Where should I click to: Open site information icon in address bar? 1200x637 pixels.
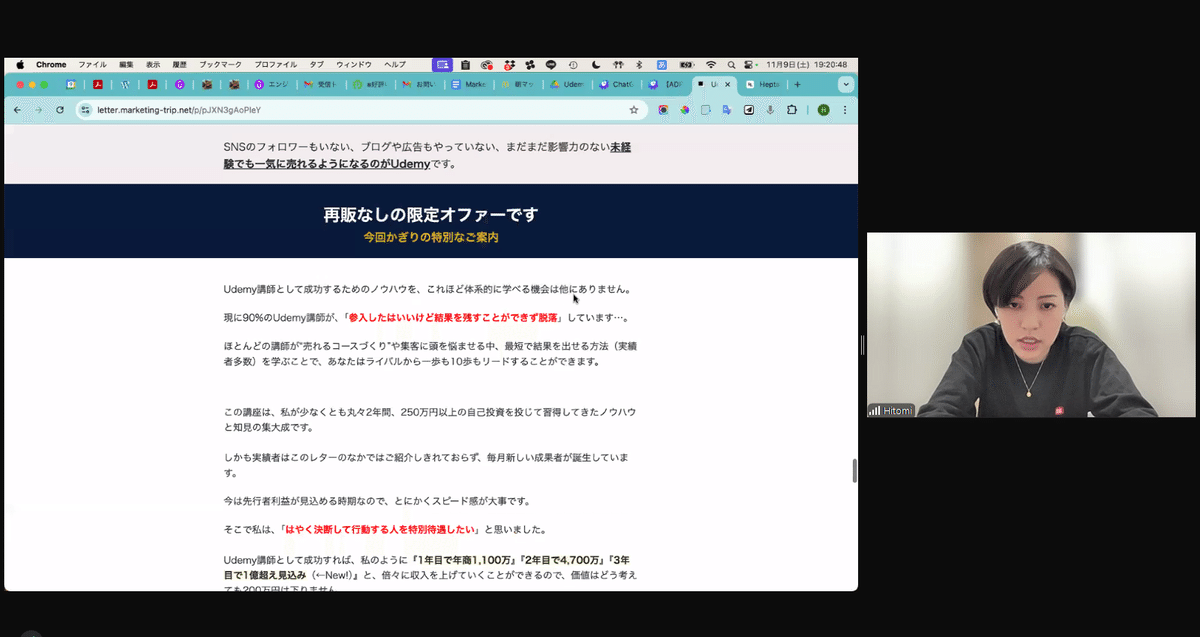click(85, 110)
